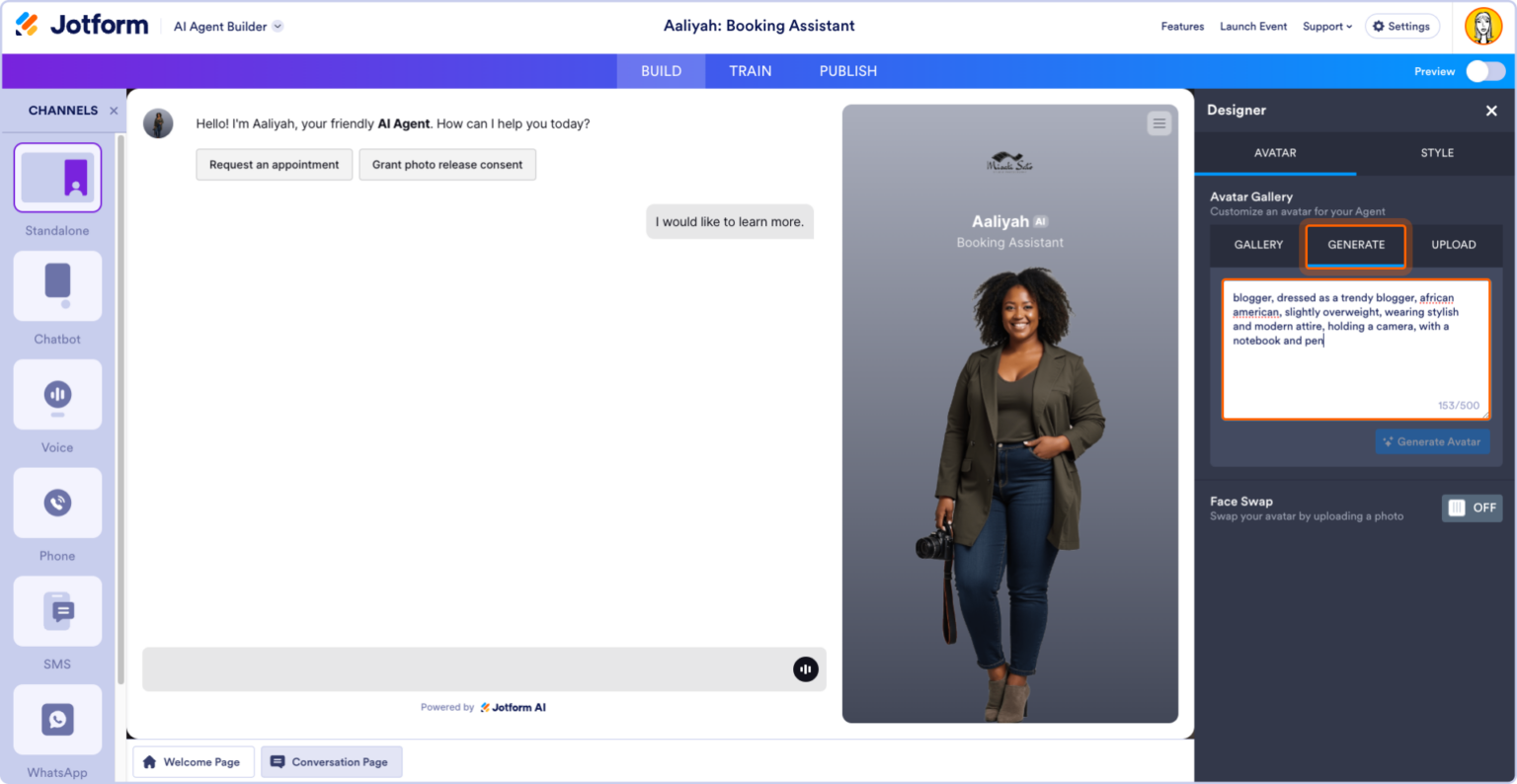Expand the AI Agent Builder dropdown
1517x784 pixels.
(227, 27)
